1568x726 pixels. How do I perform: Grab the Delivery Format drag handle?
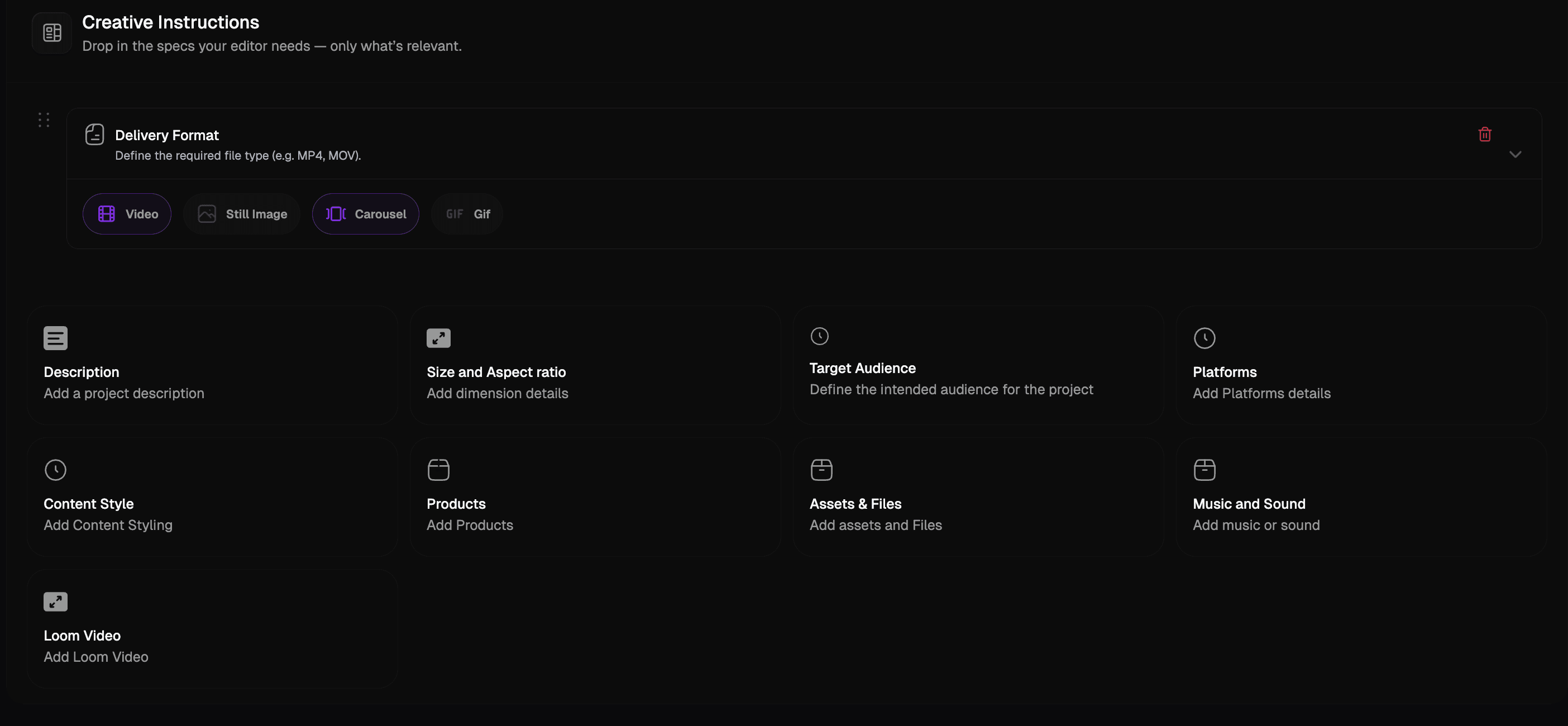[44, 120]
